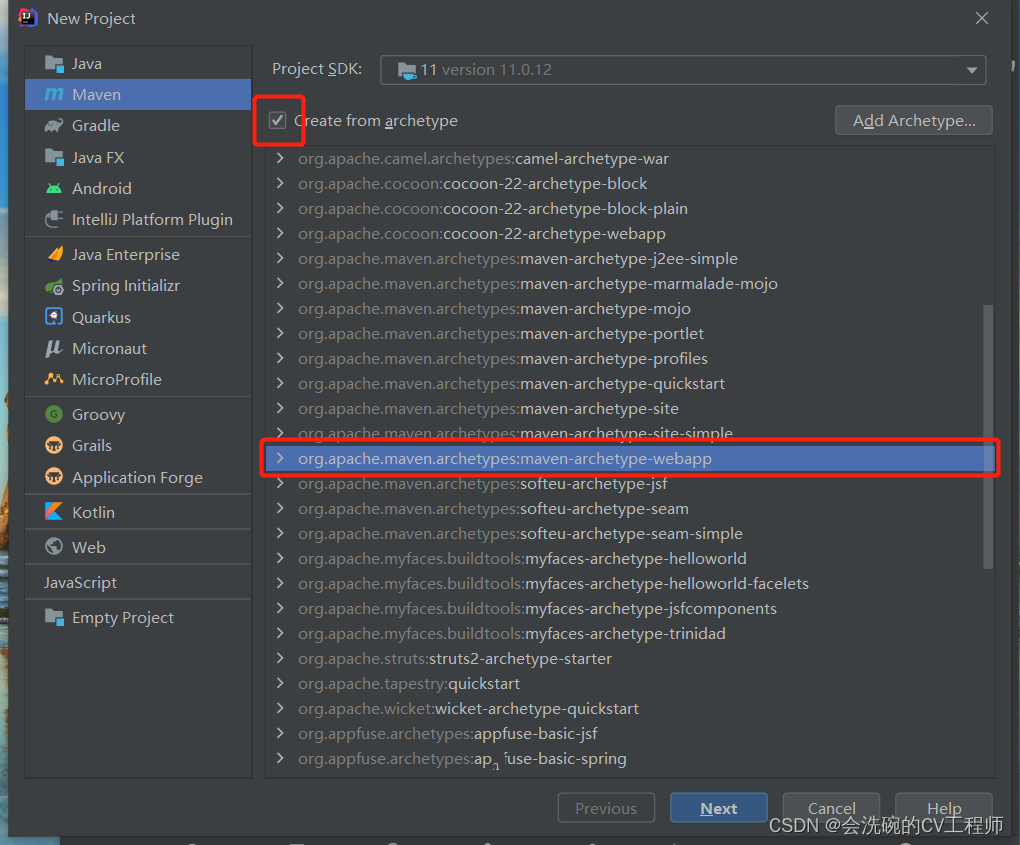Close the New Project dialog
The width and height of the screenshot is (1020, 845).
982,18
